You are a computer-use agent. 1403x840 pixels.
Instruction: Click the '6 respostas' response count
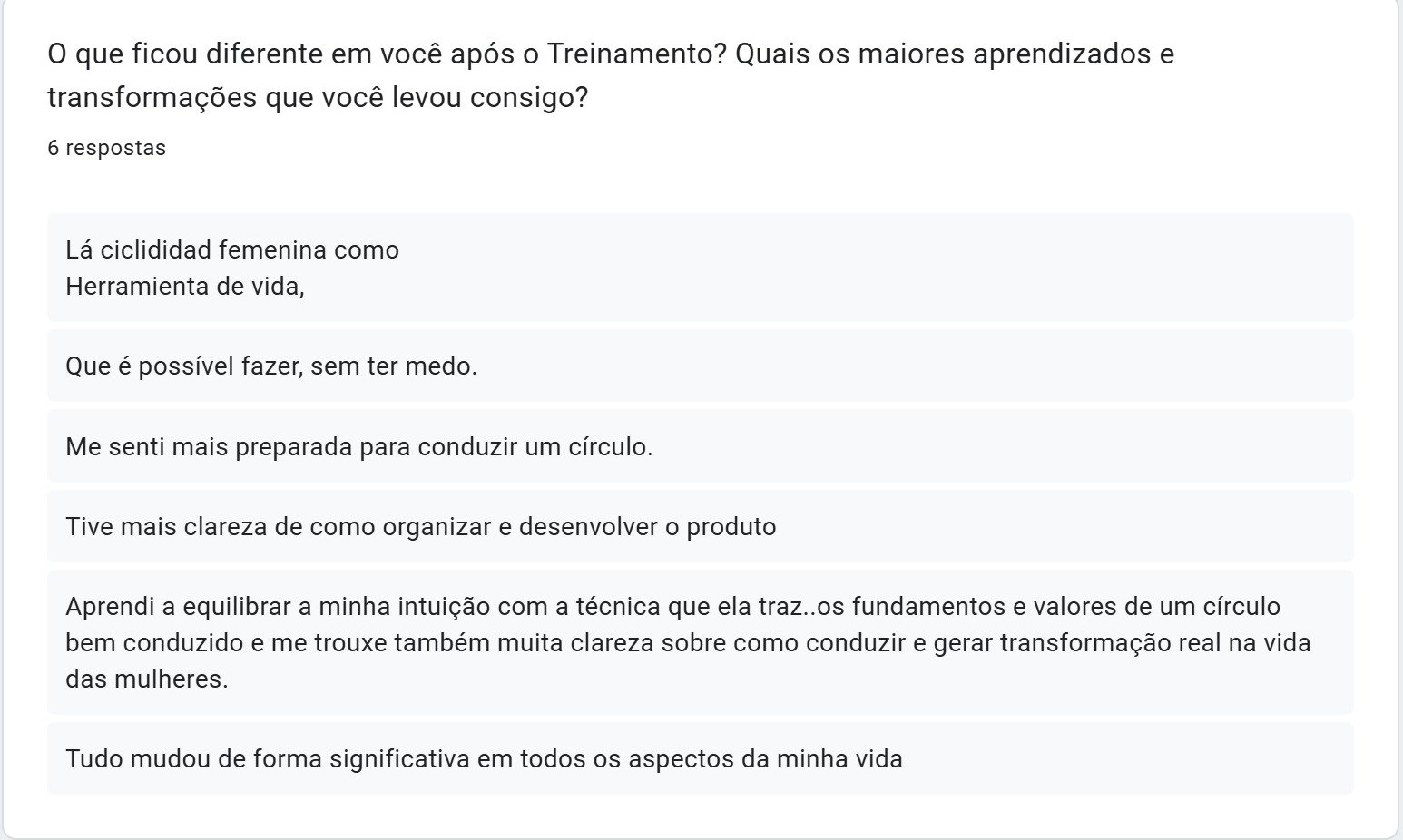pyautogui.click(x=106, y=148)
